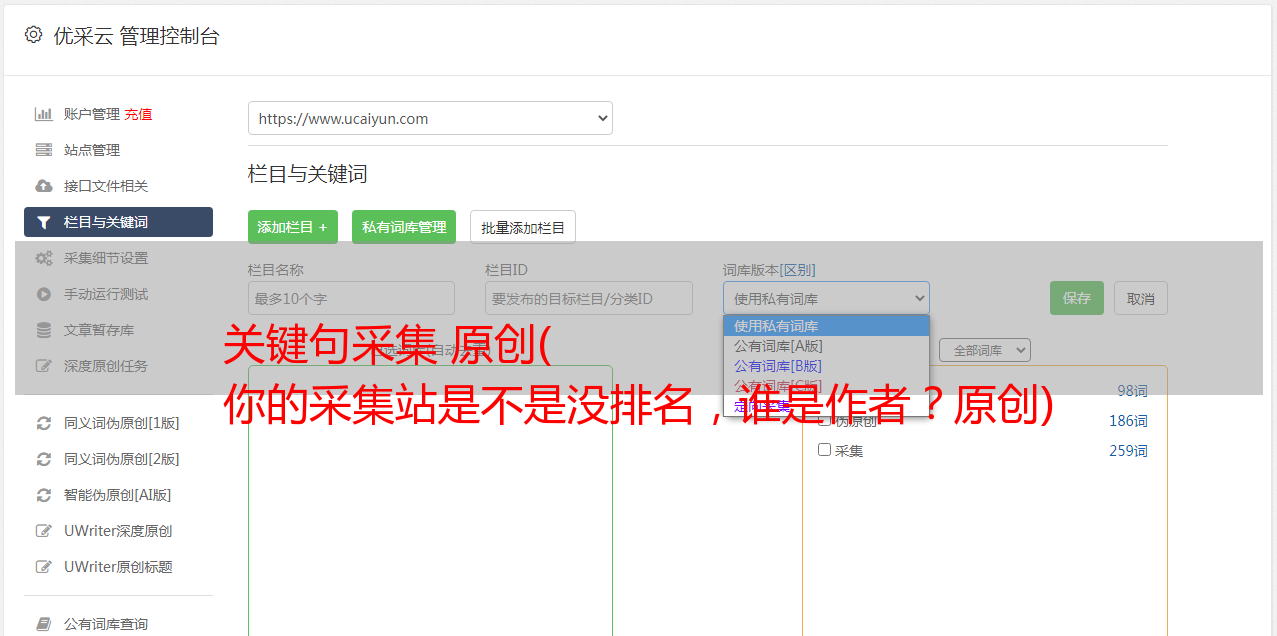Click the refresh icon for 智能伪原创[AI版]
This screenshot has height=636, width=1277.
(x=43, y=495)
